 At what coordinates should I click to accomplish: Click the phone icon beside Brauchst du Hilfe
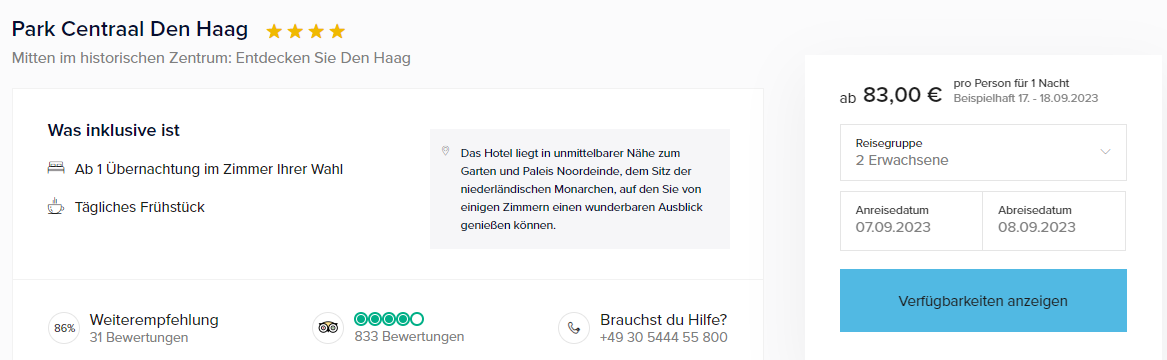click(574, 328)
